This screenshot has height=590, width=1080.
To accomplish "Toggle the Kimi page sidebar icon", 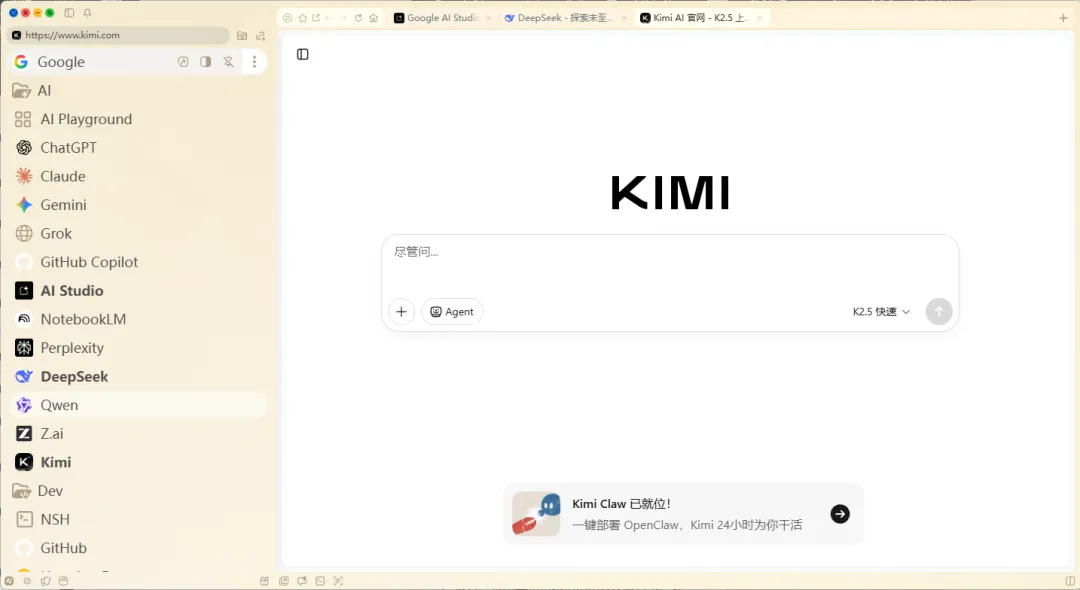I will (302, 54).
